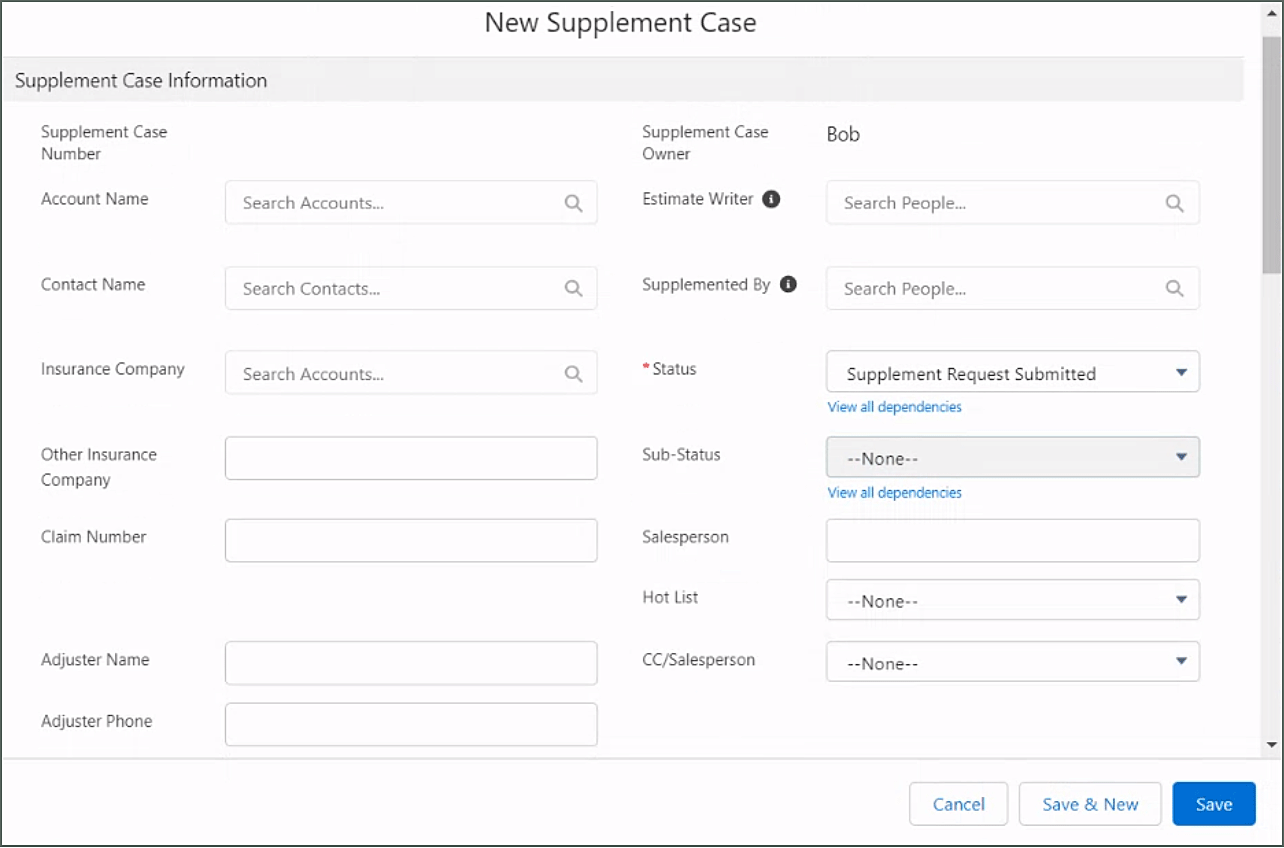The width and height of the screenshot is (1284, 848).
Task: Click the Supplemented By info icon
Action: pos(788,285)
